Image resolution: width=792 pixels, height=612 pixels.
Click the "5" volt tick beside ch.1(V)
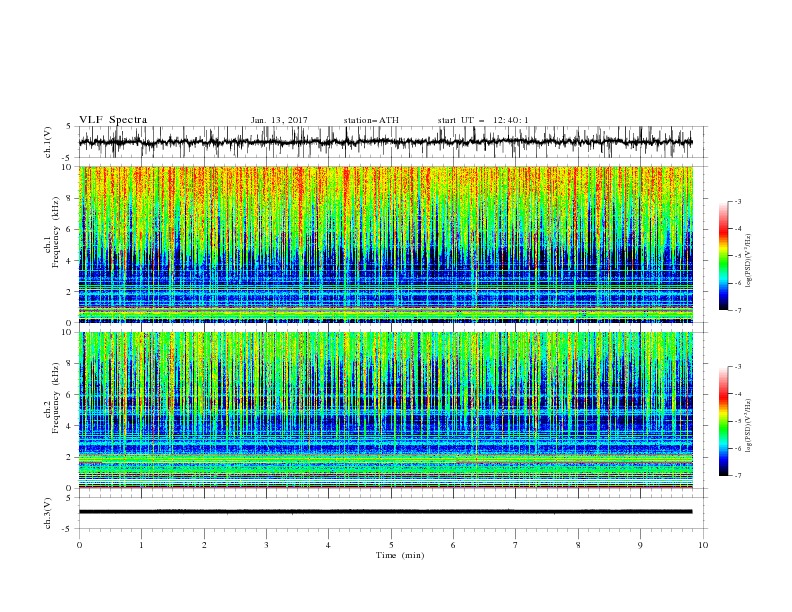[69, 127]
